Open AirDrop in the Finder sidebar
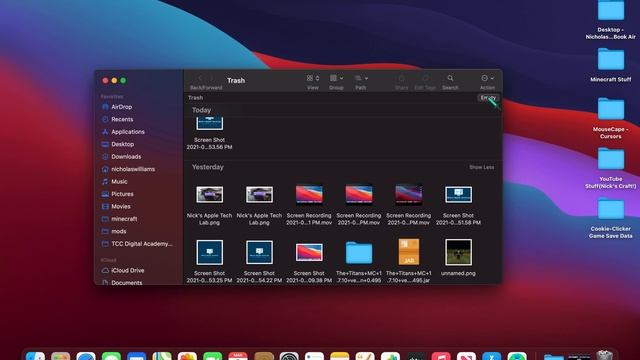The image size is (640, 360). point(121,107)
